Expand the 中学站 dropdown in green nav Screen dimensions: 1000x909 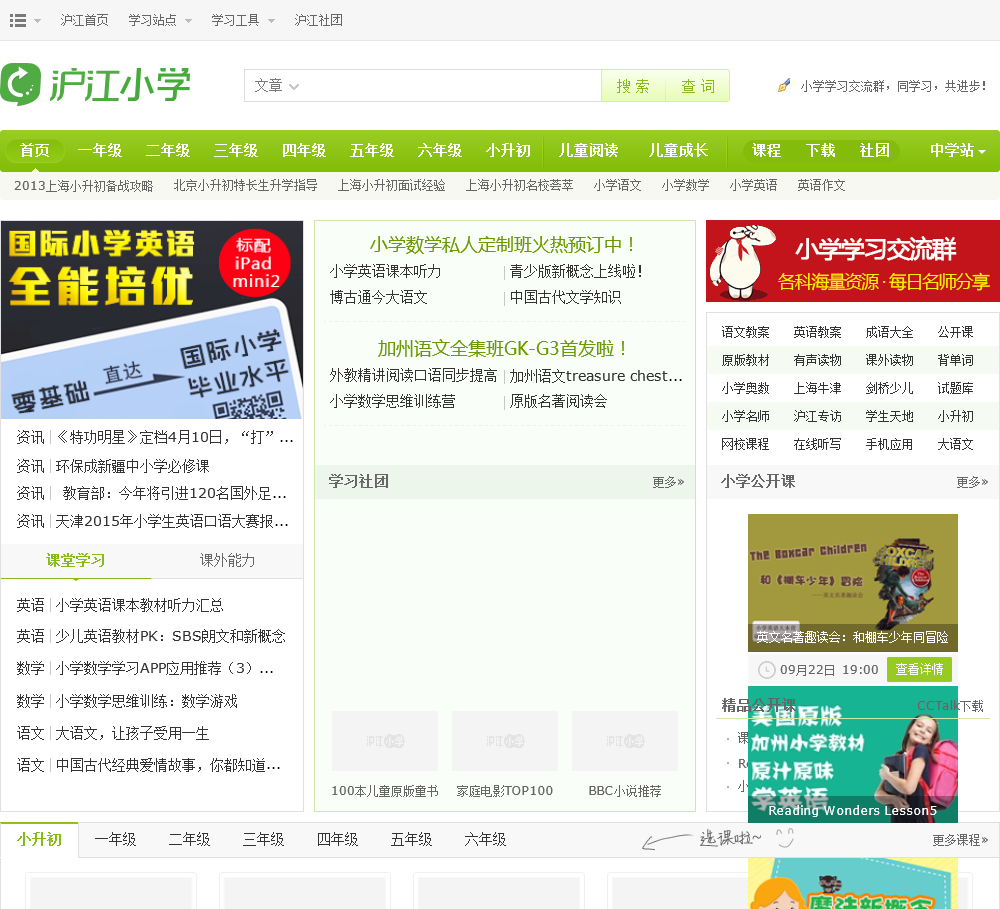coord(957,151)
